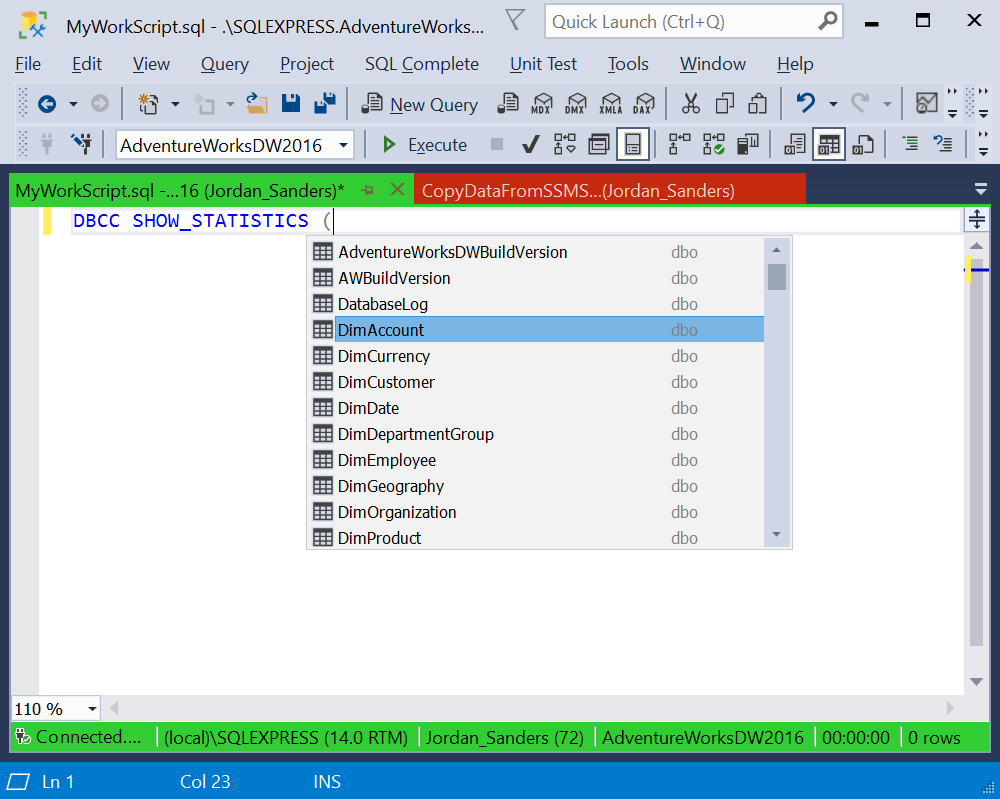Viewport: 1000px width, 799px height.
Task: Undo the last action
Action: coord(805,103)
